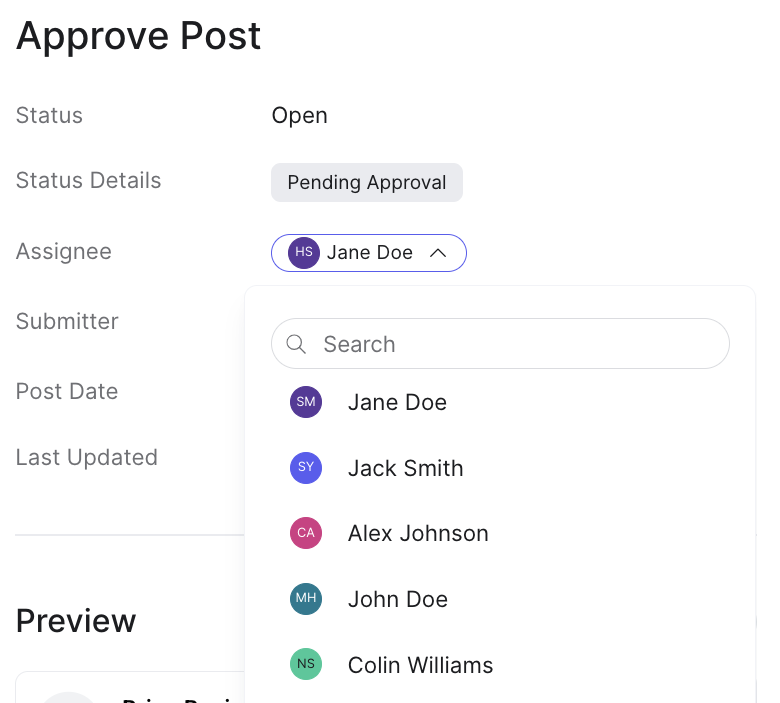Click the Open status value
The height and width of the screenshot is (703, 780).
(299, 115)
